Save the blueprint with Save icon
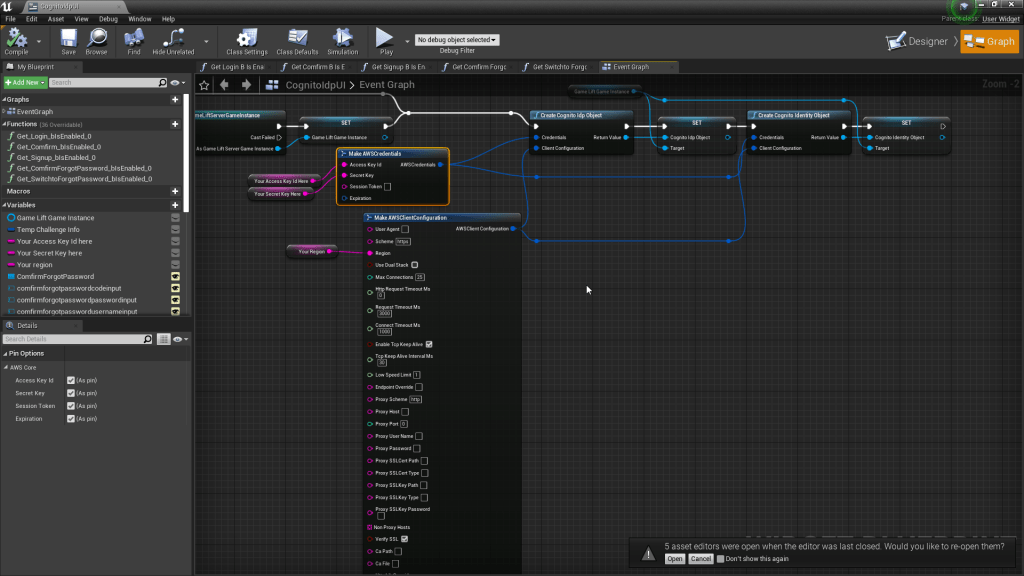Viewport: 1024px width, 576px height. [x=68, y=39]
